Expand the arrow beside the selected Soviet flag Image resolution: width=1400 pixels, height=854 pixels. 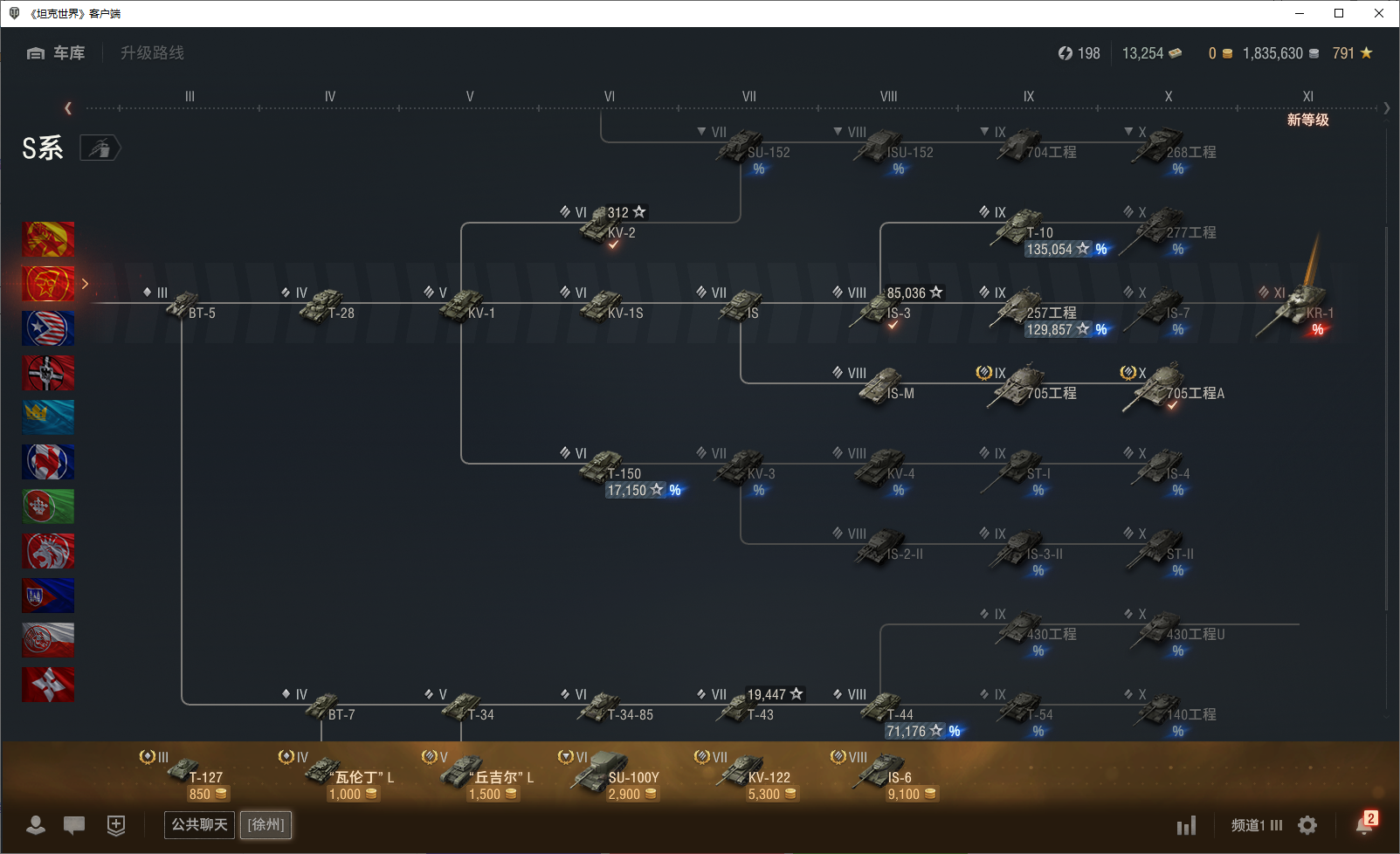tap(85, 284)
